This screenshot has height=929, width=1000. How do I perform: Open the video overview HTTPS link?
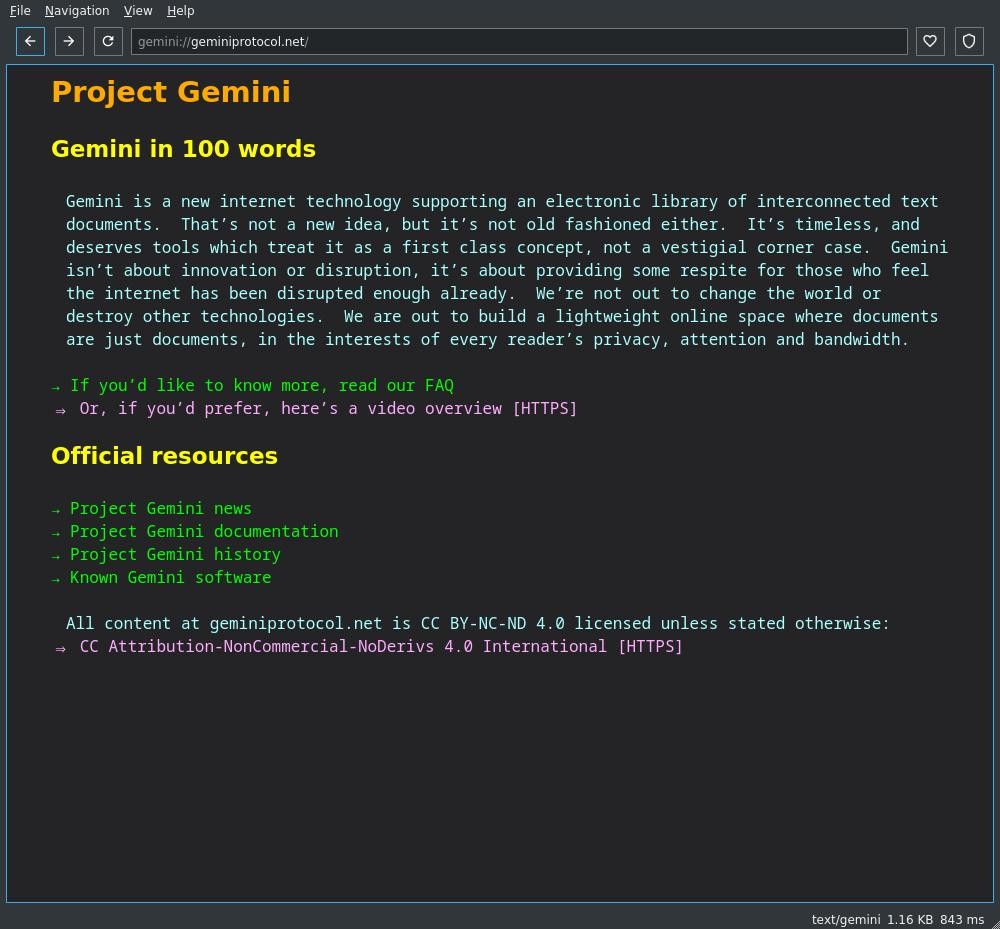[328, 408]
